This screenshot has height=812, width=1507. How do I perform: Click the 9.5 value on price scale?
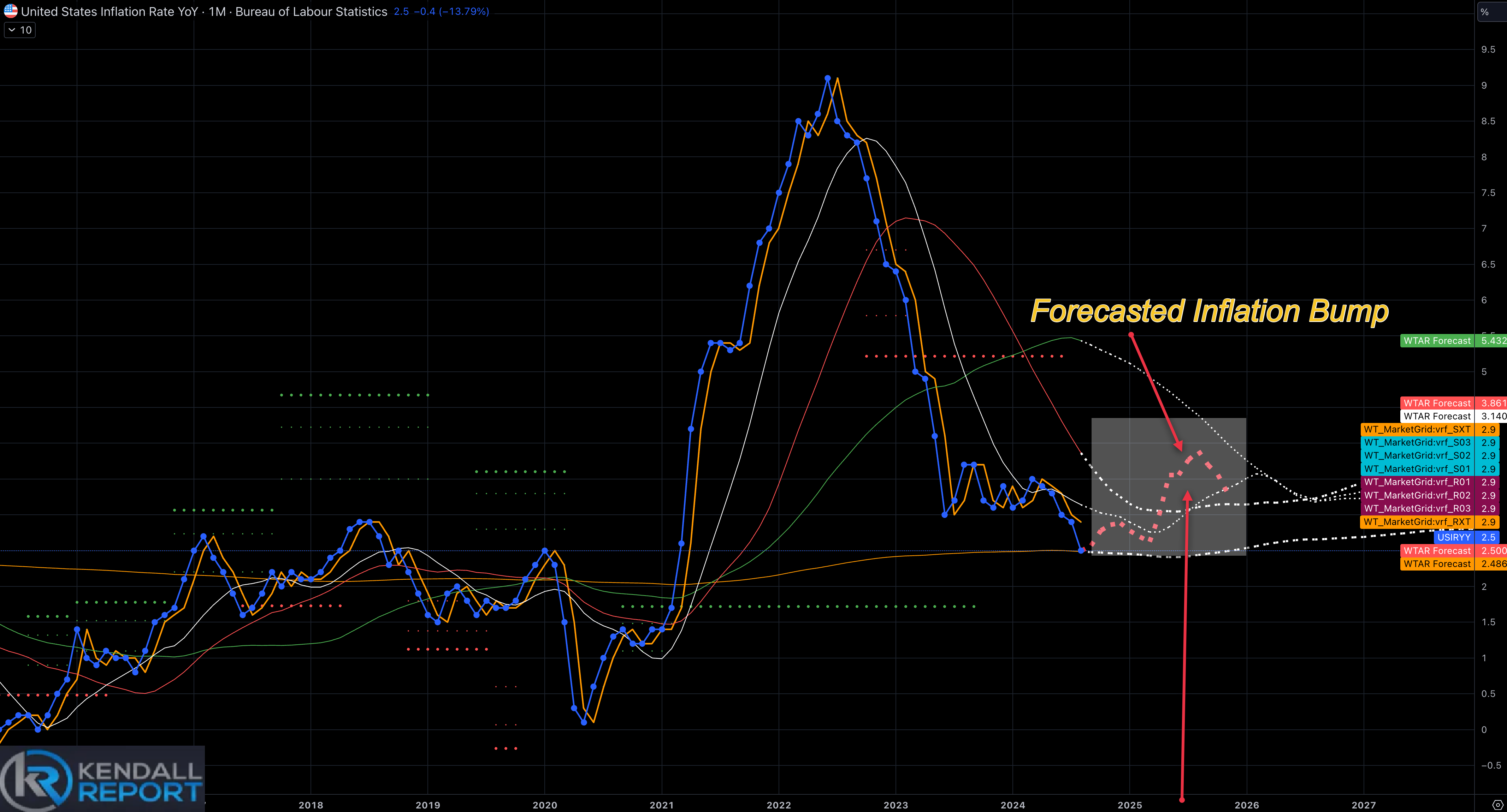(x=1488, y=50)
